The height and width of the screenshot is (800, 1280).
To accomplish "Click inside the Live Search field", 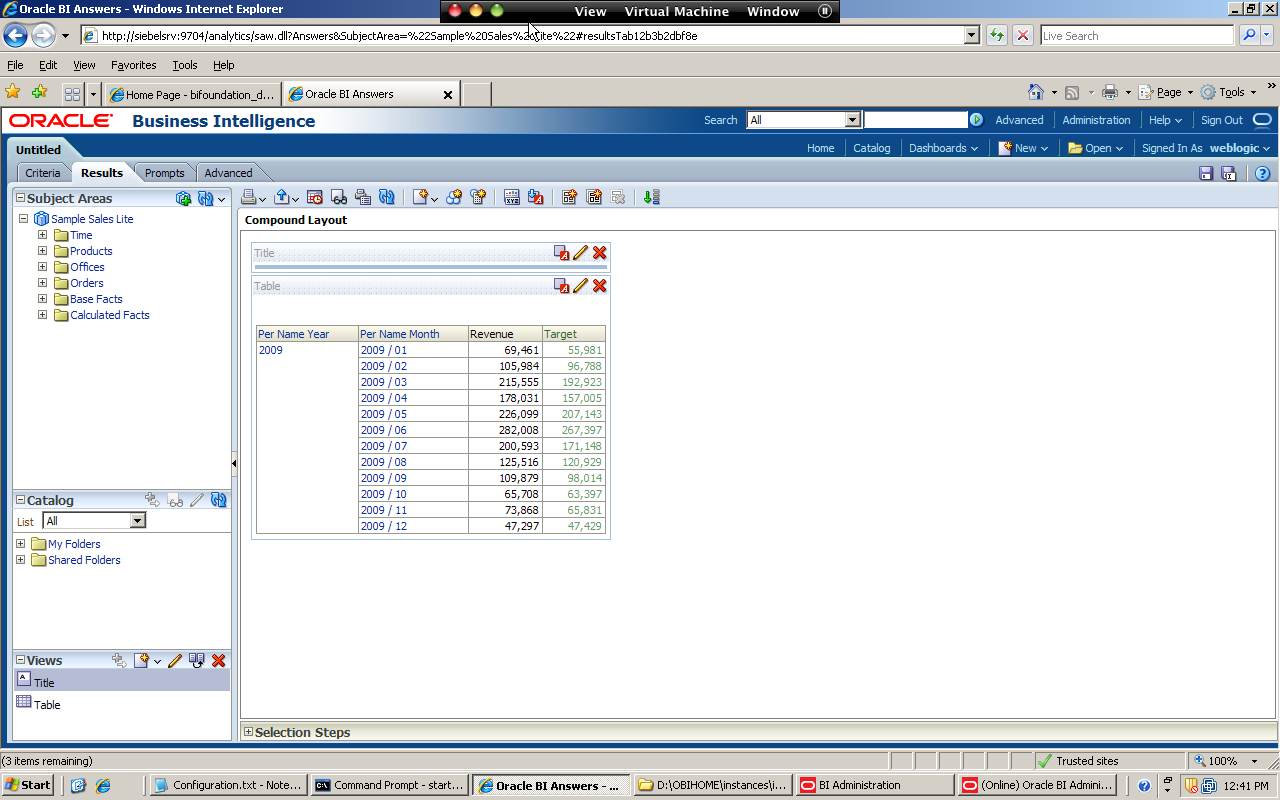I will [1135, 35].
